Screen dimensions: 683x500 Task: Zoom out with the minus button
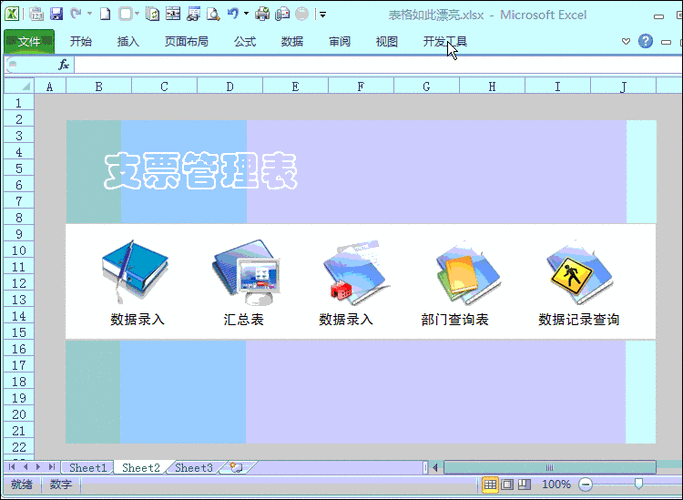coord(585,484)
